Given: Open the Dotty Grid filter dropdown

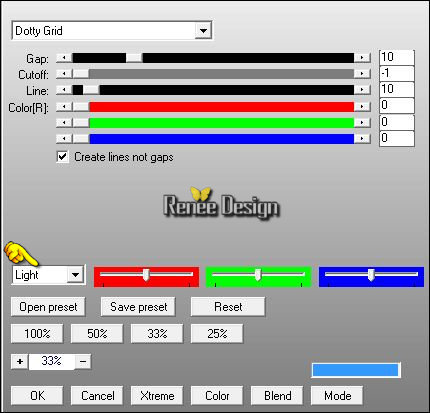Looking at the screenshot, I should pos(203,31).
